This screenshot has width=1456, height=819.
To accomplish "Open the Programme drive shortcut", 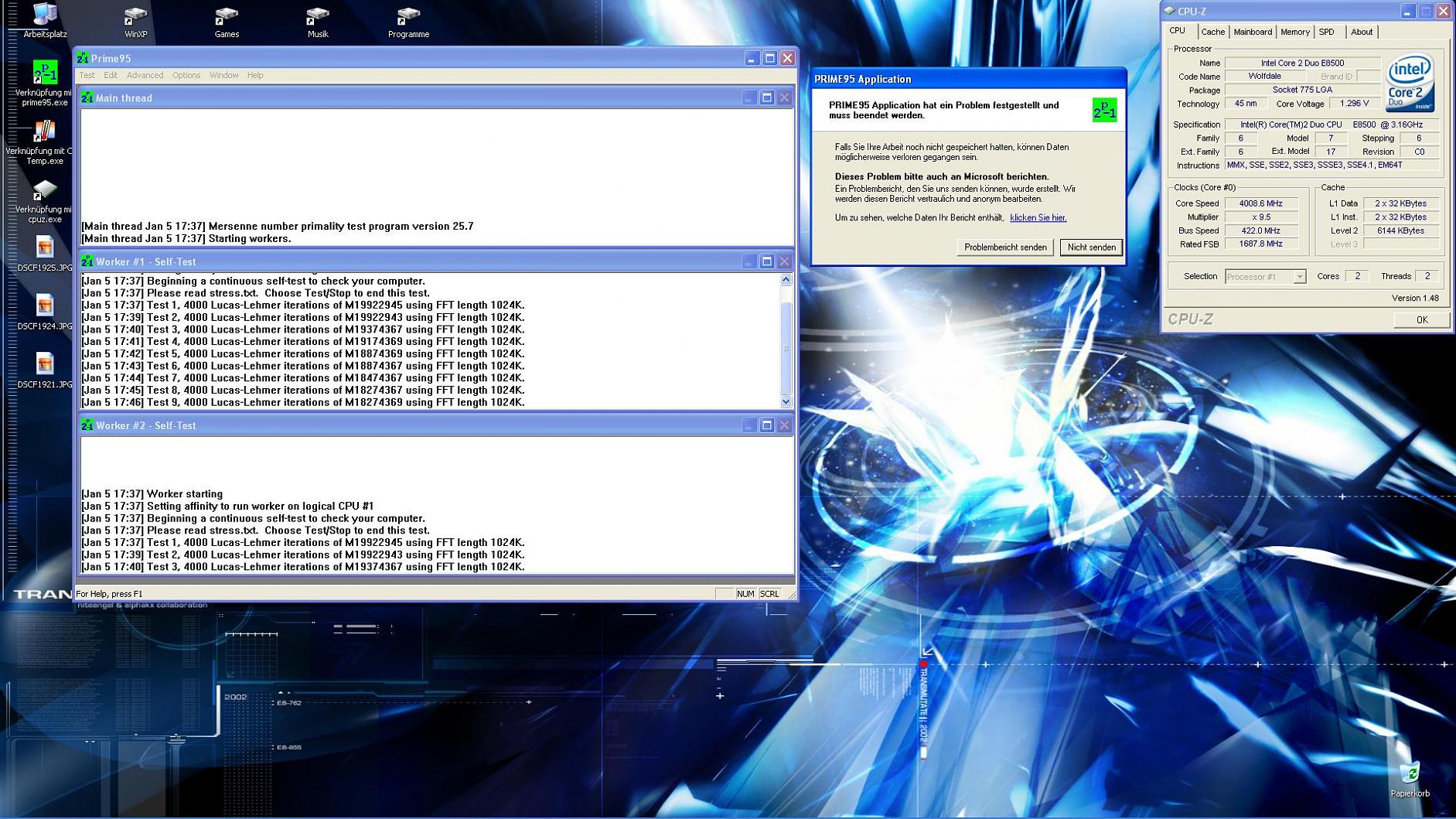I will tap(408, 22).
